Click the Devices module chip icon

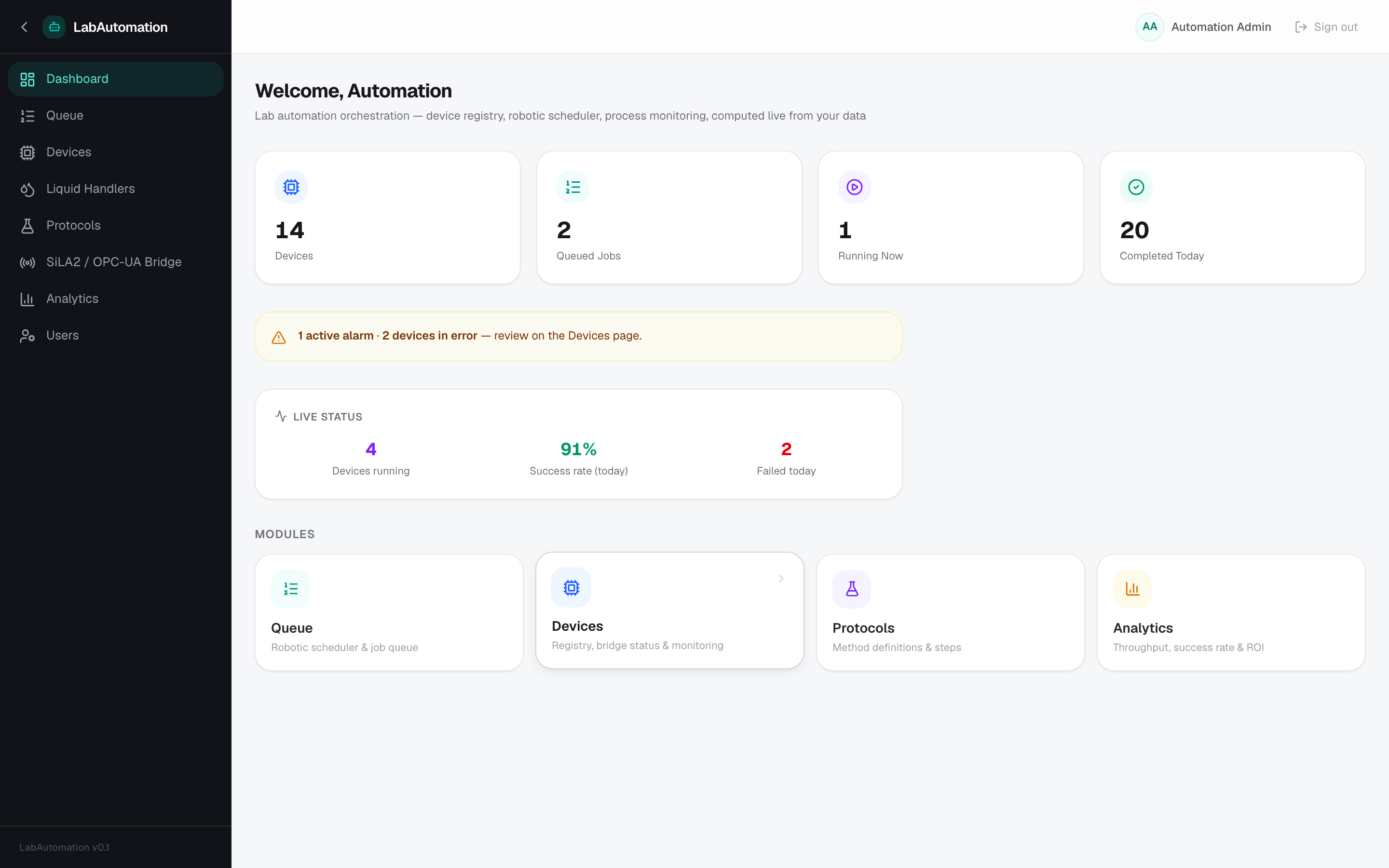[x=571, y=587]
